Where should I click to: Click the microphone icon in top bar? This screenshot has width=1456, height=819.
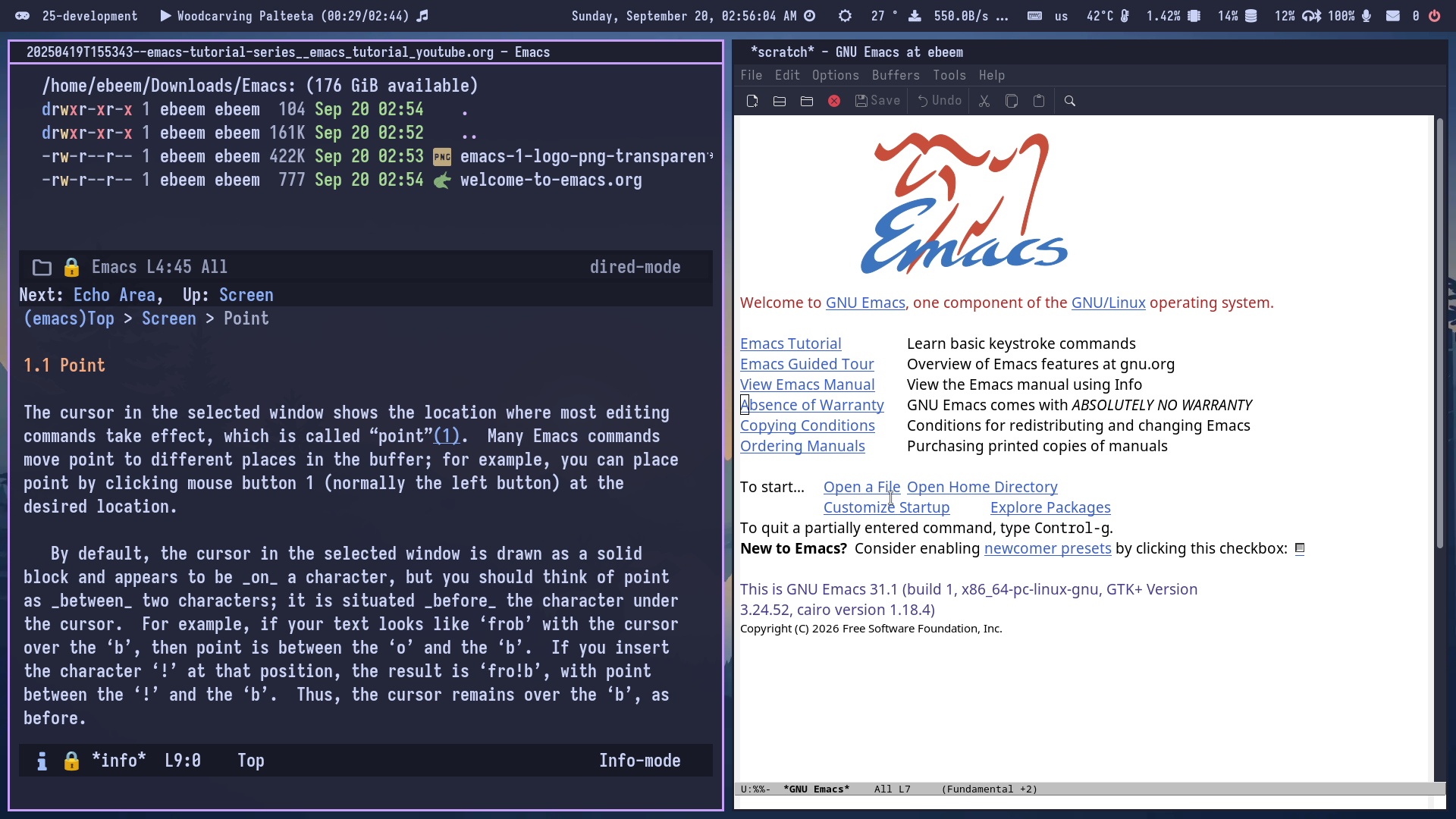coord(1367,16)
